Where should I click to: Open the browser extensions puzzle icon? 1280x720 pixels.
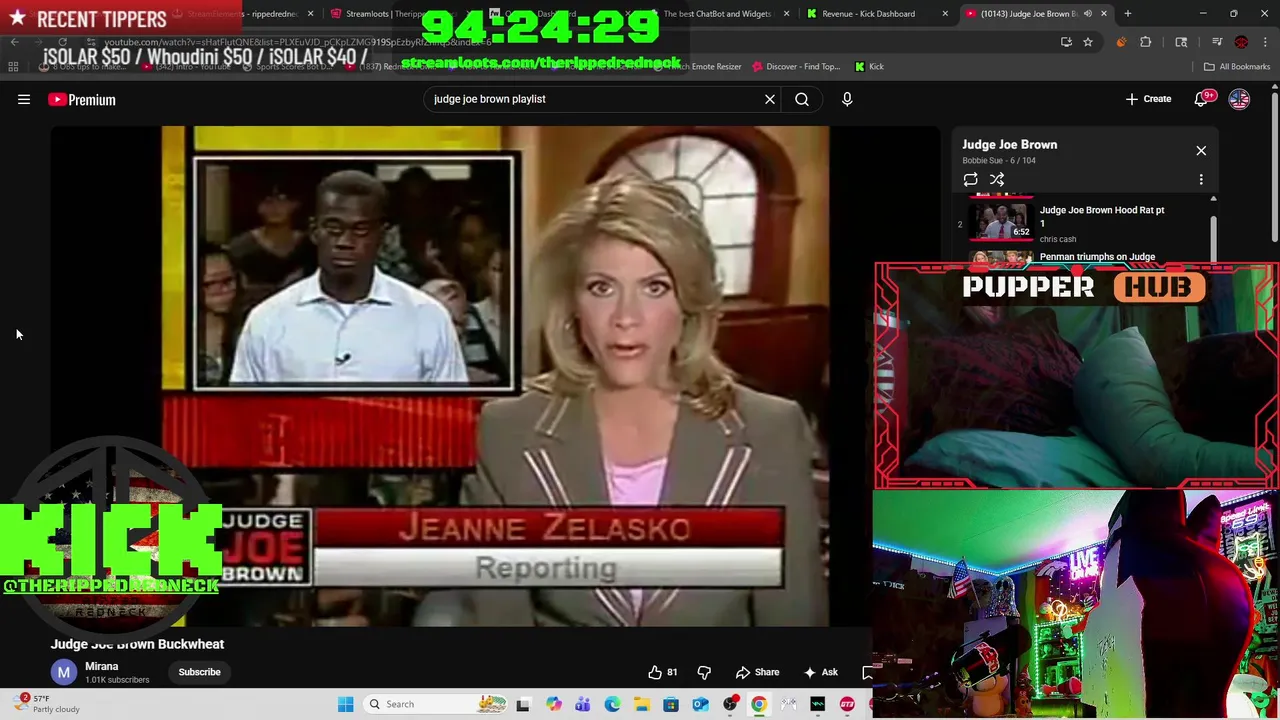point(1145,42)
